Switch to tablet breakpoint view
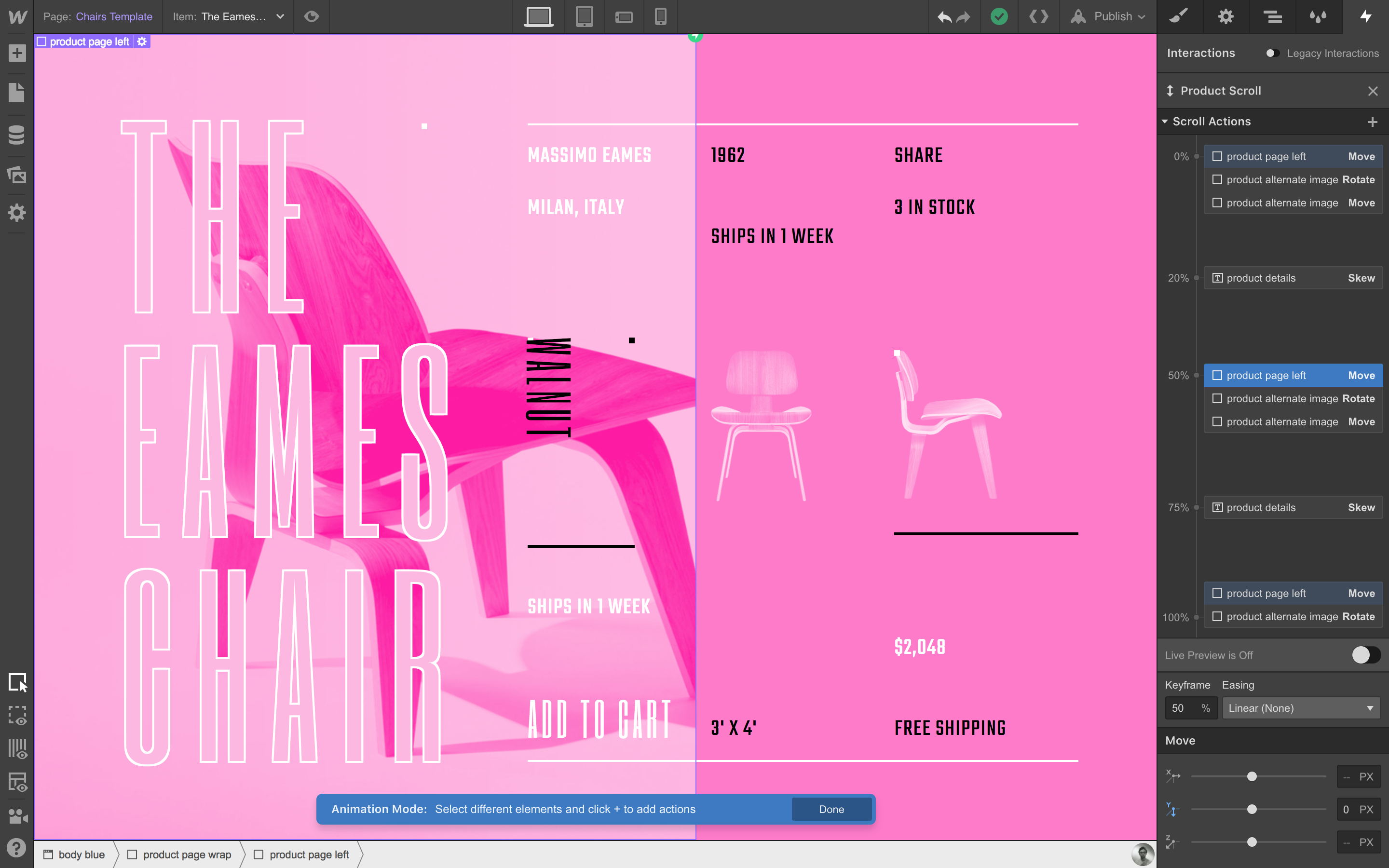Image resolution: width=1389 pixels, height=868 pixels. tap(585, 17)
